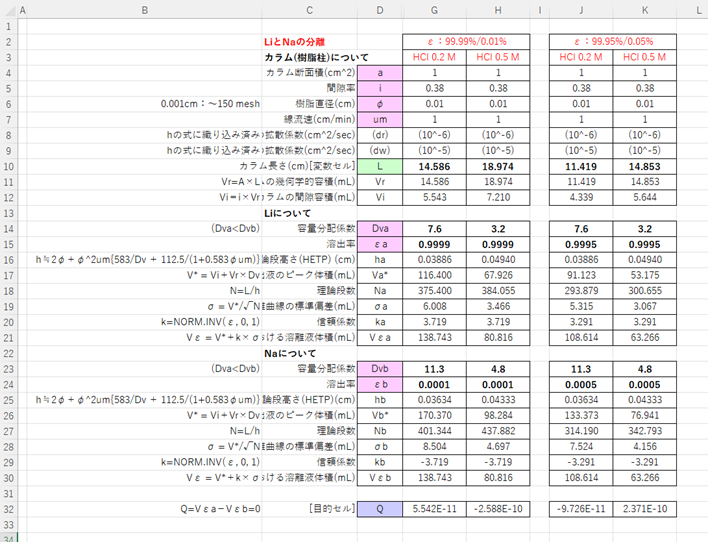Select cell 'σa' in column D

[x=380, y=307]
